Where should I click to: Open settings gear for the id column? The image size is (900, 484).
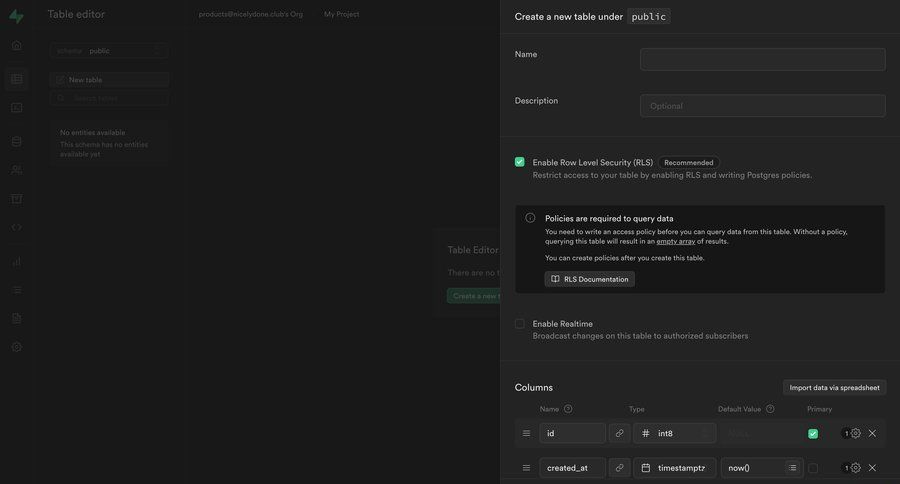[855, 433]
